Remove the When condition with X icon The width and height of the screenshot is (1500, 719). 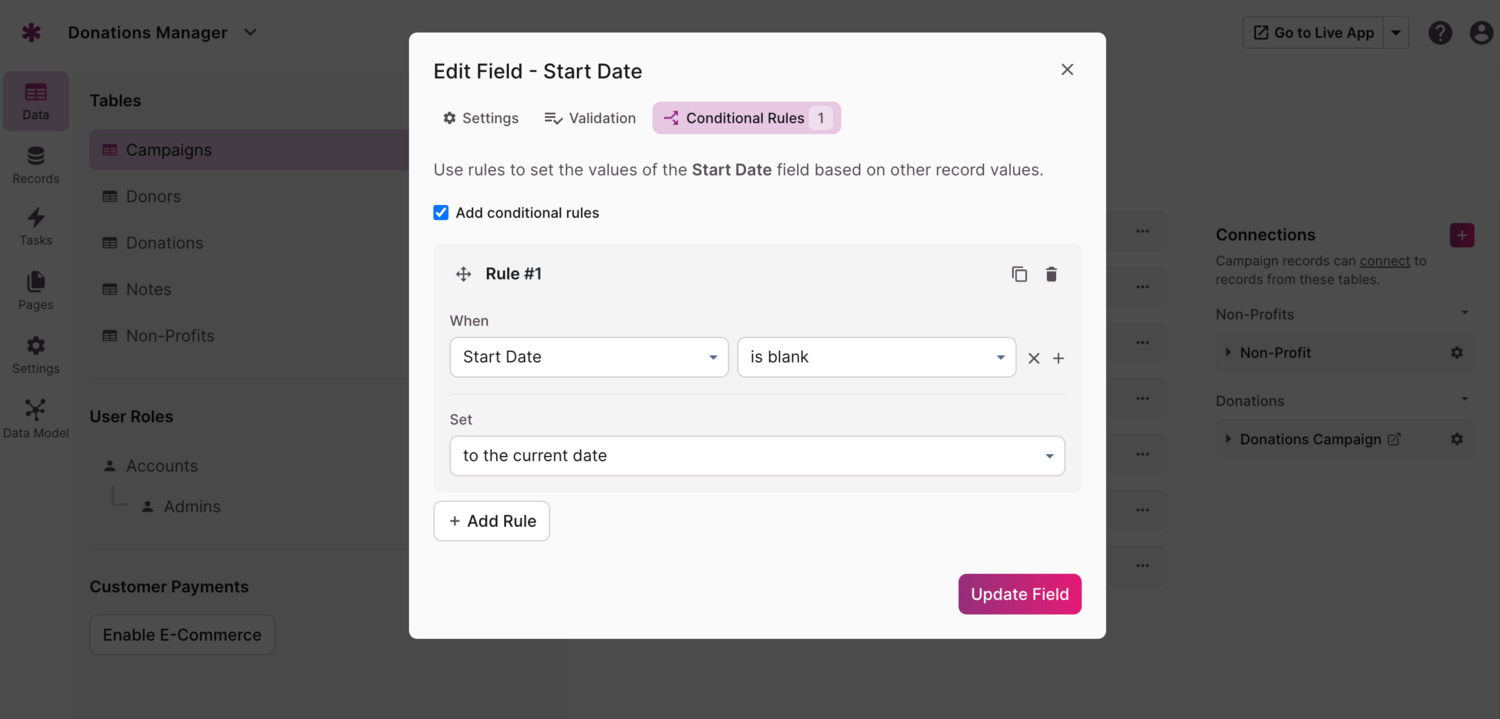coord(1034,358)
